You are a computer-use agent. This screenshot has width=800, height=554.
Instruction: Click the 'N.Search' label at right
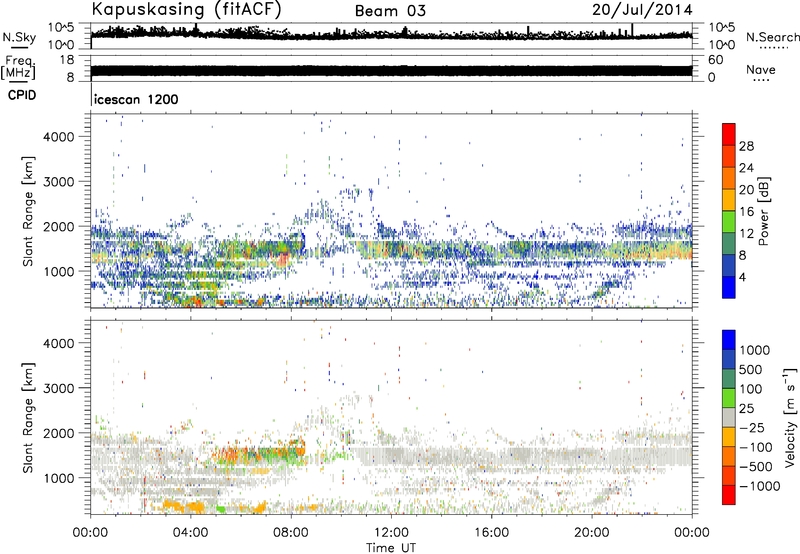[772, 37]
